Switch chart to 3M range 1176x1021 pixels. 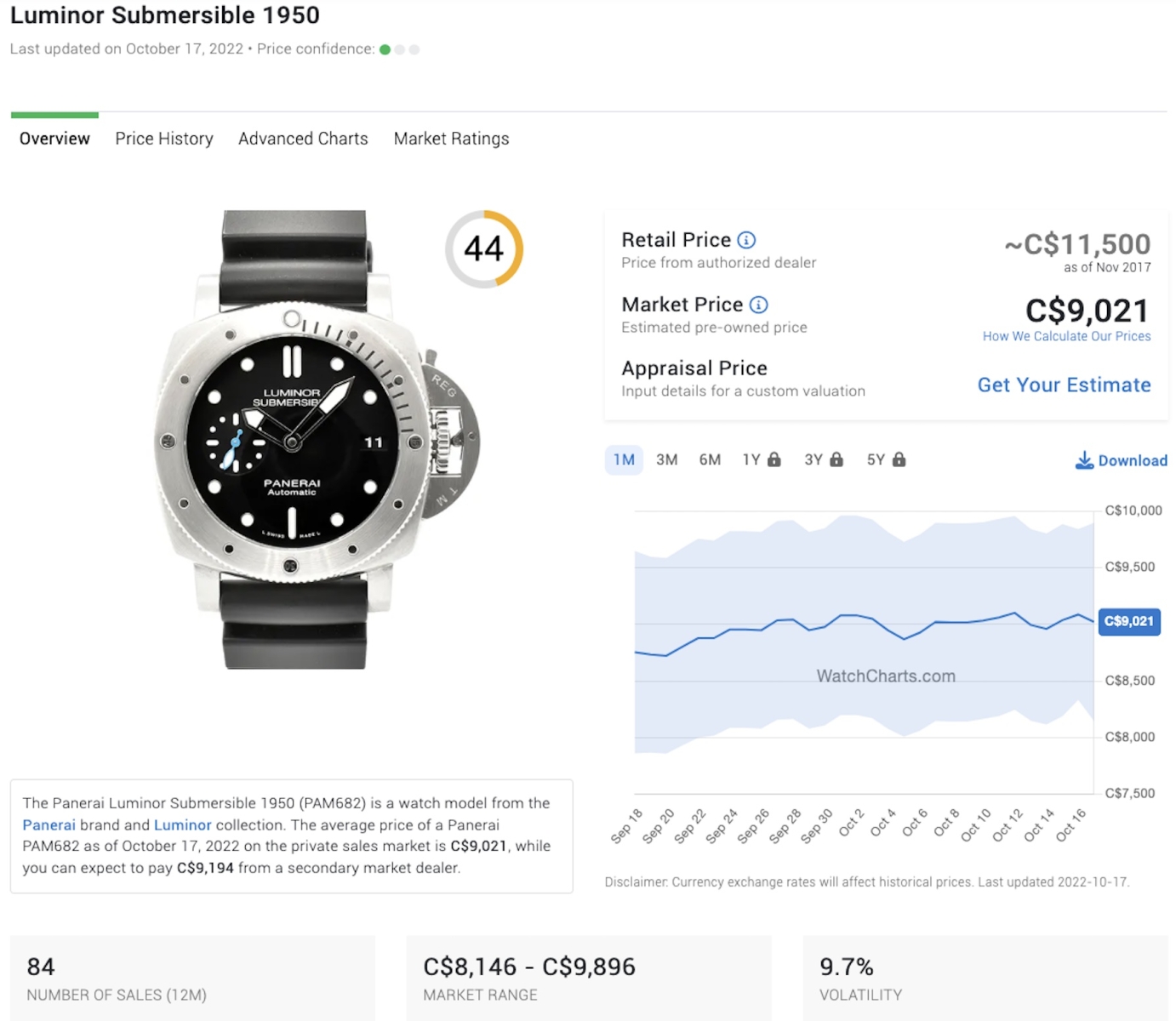[x=666, y=459]
